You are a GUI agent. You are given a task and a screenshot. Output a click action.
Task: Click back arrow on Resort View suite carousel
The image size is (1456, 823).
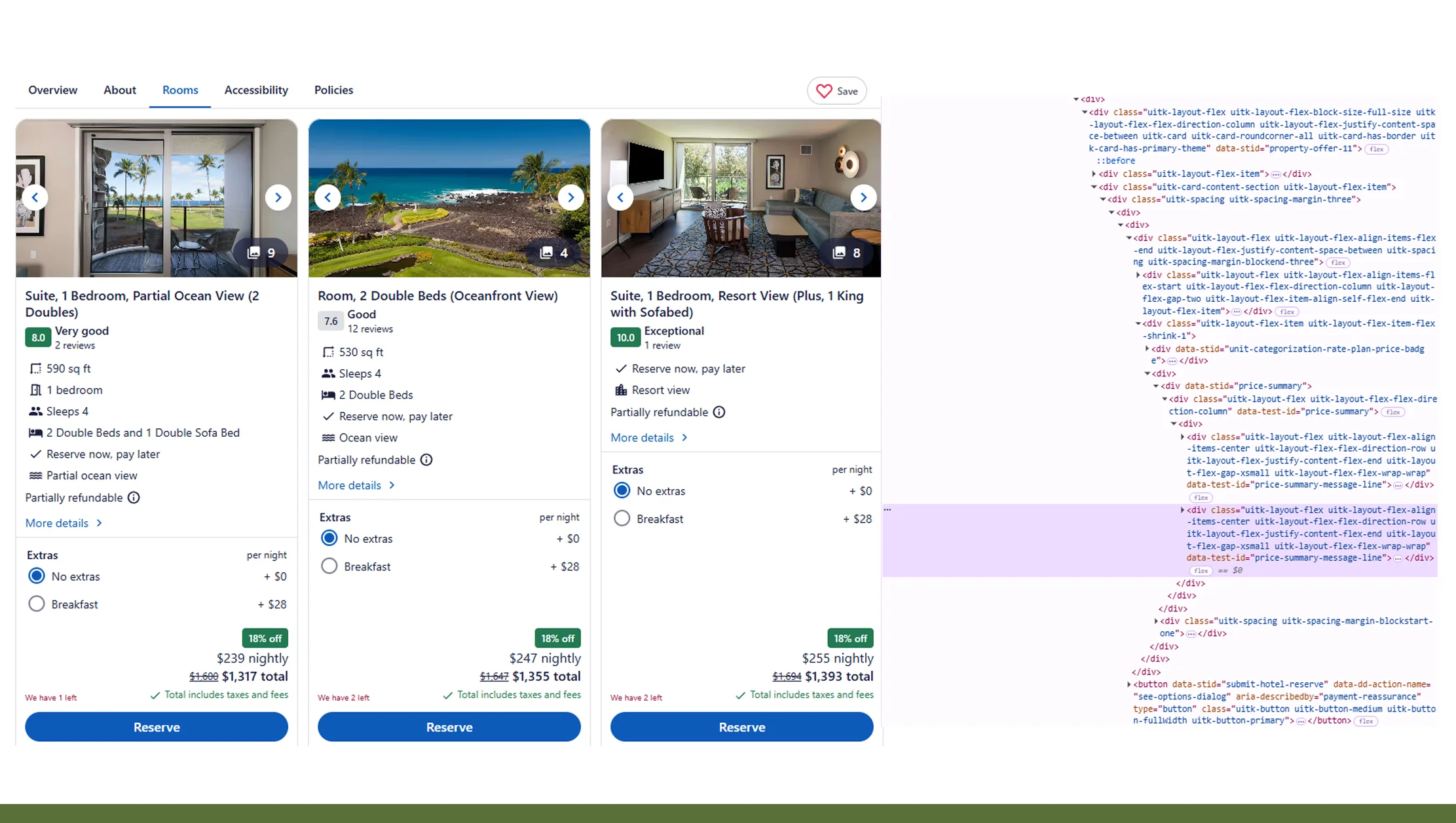[620, 197]
